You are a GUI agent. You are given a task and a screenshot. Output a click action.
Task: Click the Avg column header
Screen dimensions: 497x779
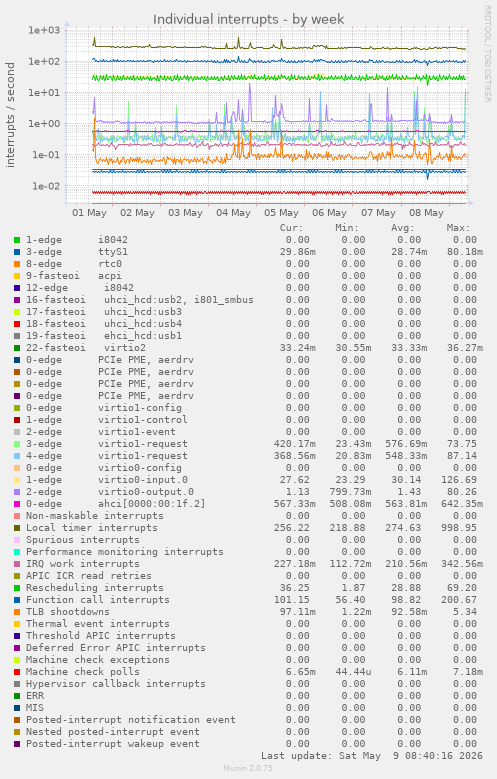[x=402, y=228]
